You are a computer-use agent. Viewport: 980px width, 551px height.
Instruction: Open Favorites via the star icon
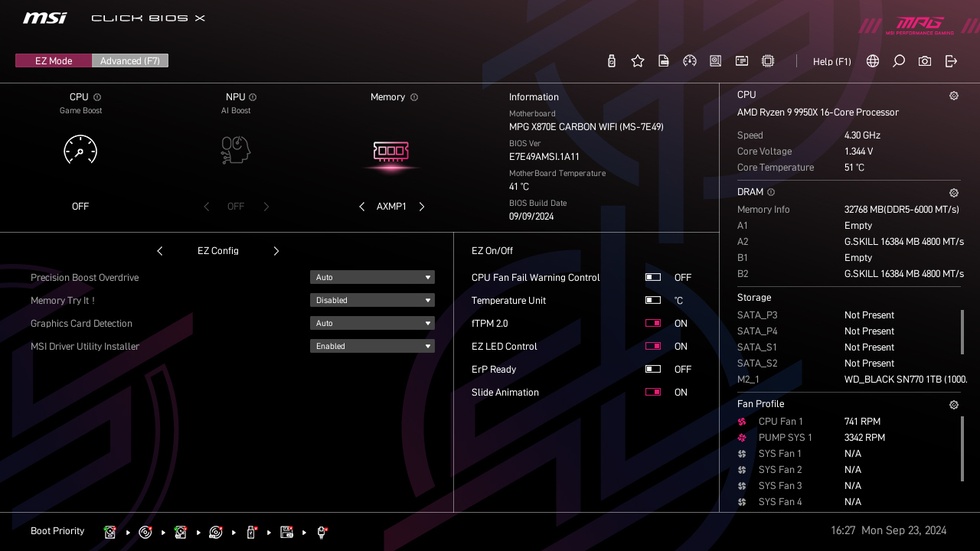tap(638, 61)
